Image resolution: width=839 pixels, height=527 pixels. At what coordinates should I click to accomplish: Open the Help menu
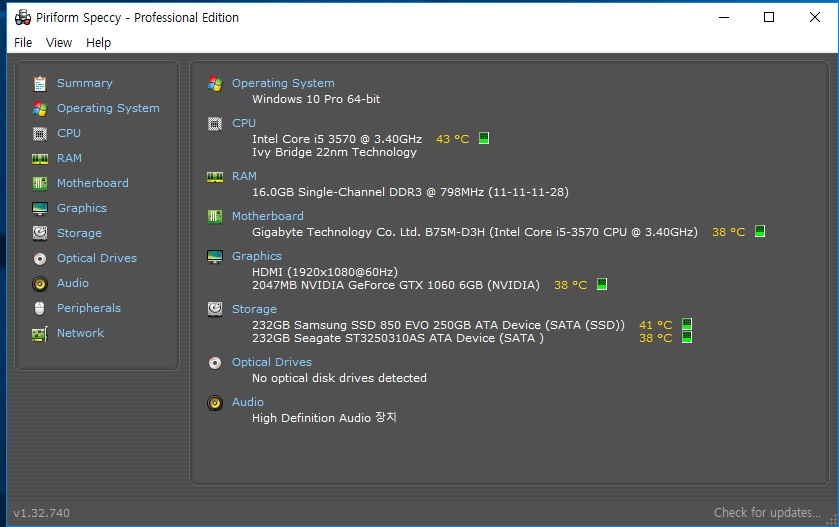(98, 42)
